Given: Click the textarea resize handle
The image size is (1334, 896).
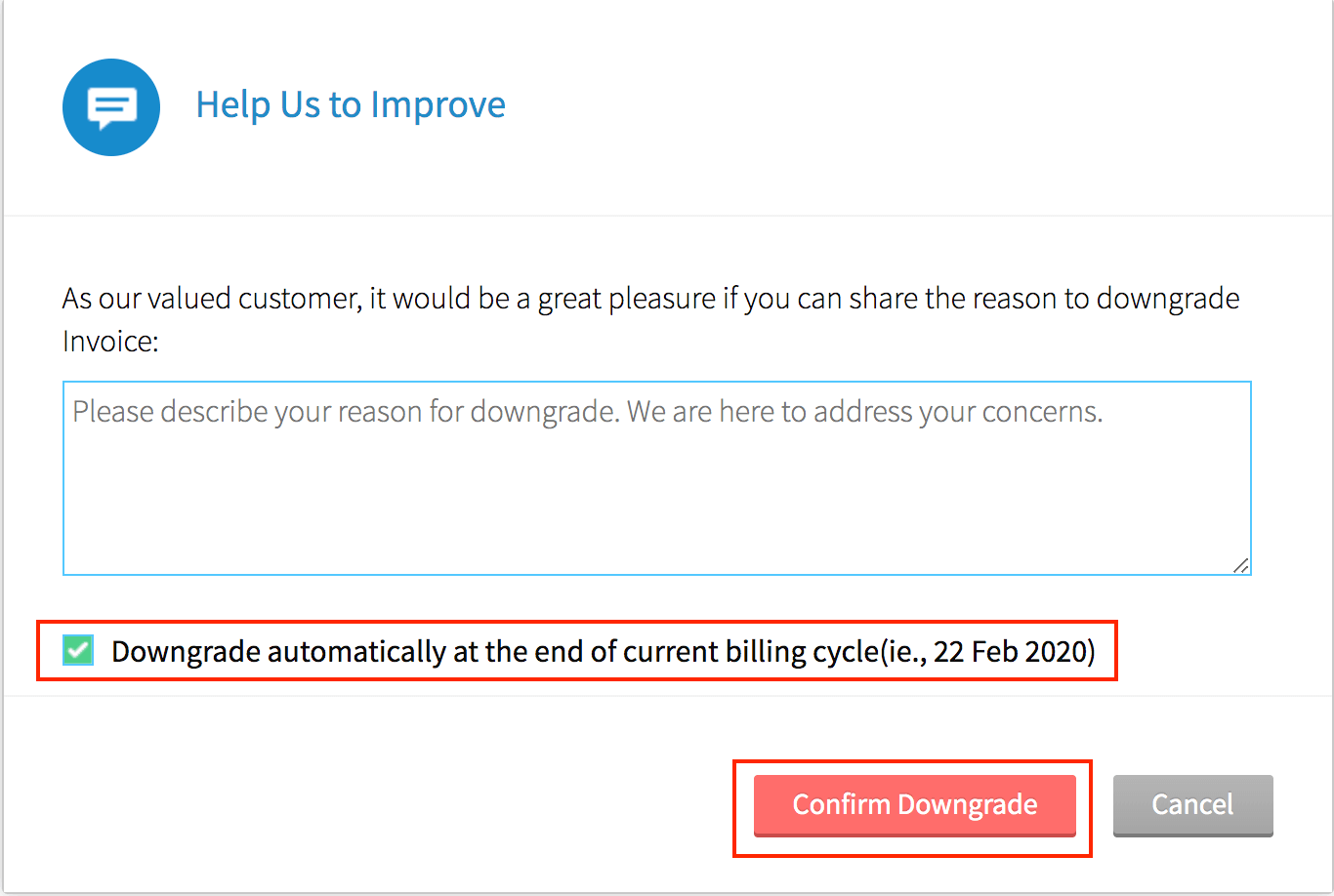Looking at the screenshot, I should 1240,564.
